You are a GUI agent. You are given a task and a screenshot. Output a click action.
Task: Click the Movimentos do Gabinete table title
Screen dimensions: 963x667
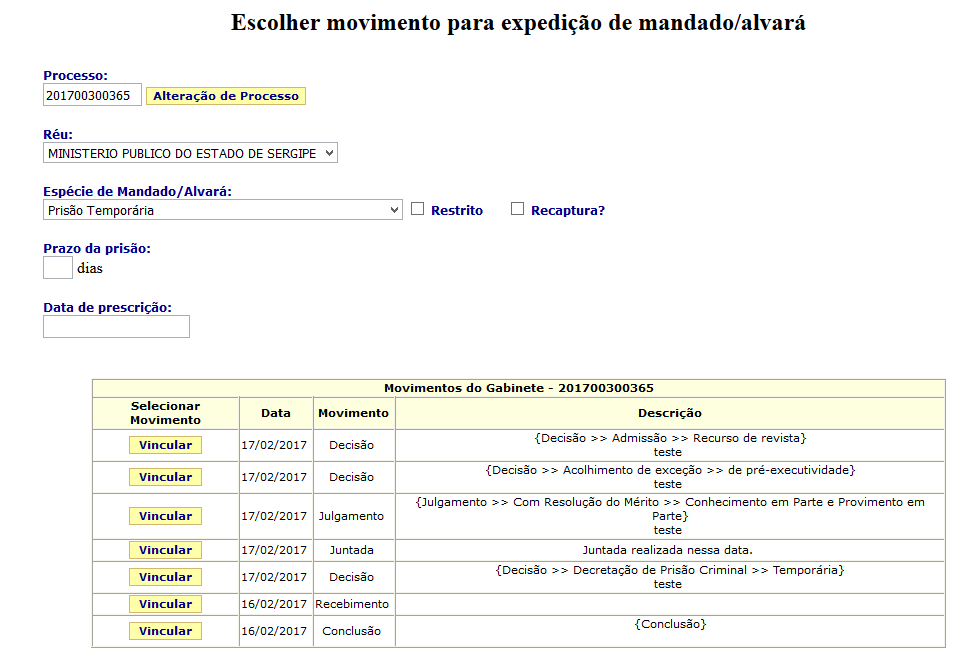(518, 388)
